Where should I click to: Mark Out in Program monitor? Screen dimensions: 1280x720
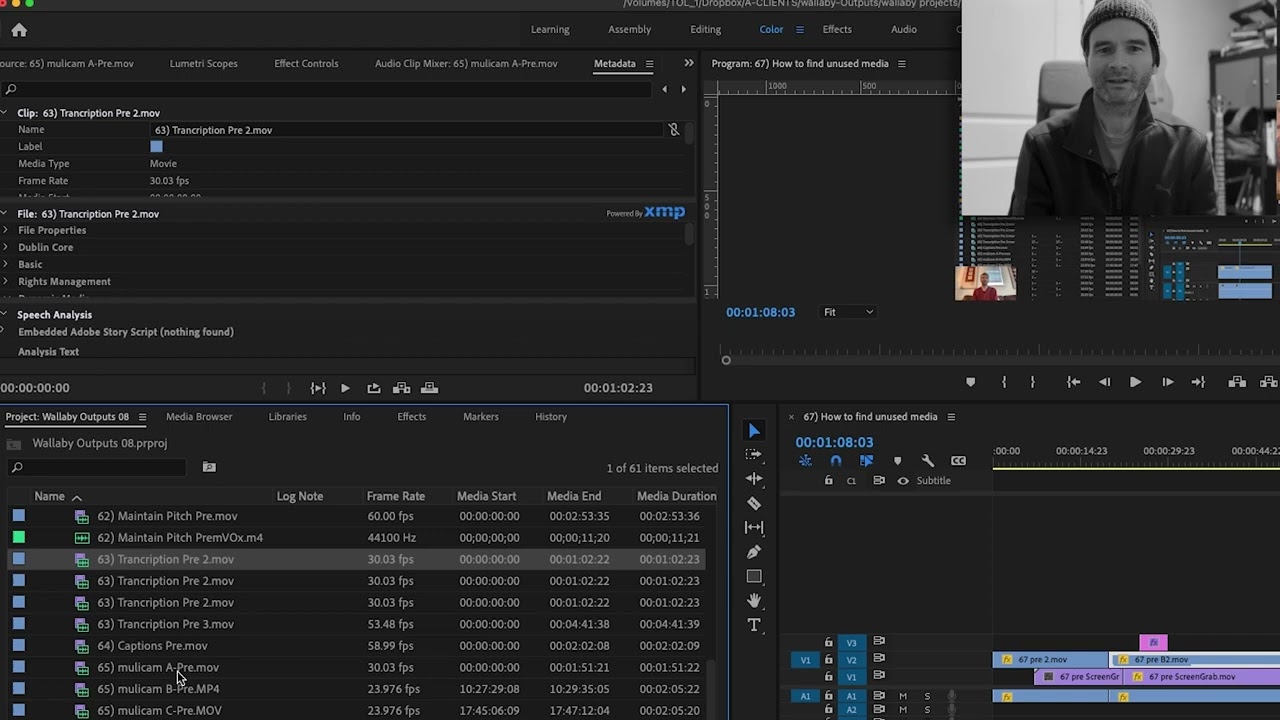point(1032,382)
